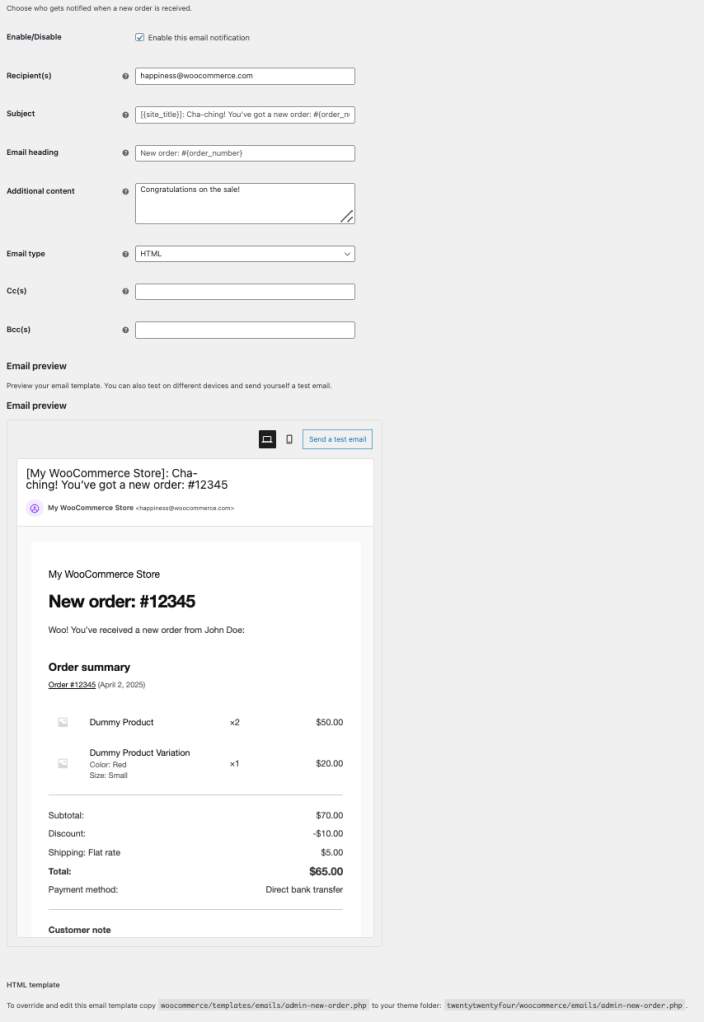Click Send a test email button
704x1022 pixels.
coord(337,439)
